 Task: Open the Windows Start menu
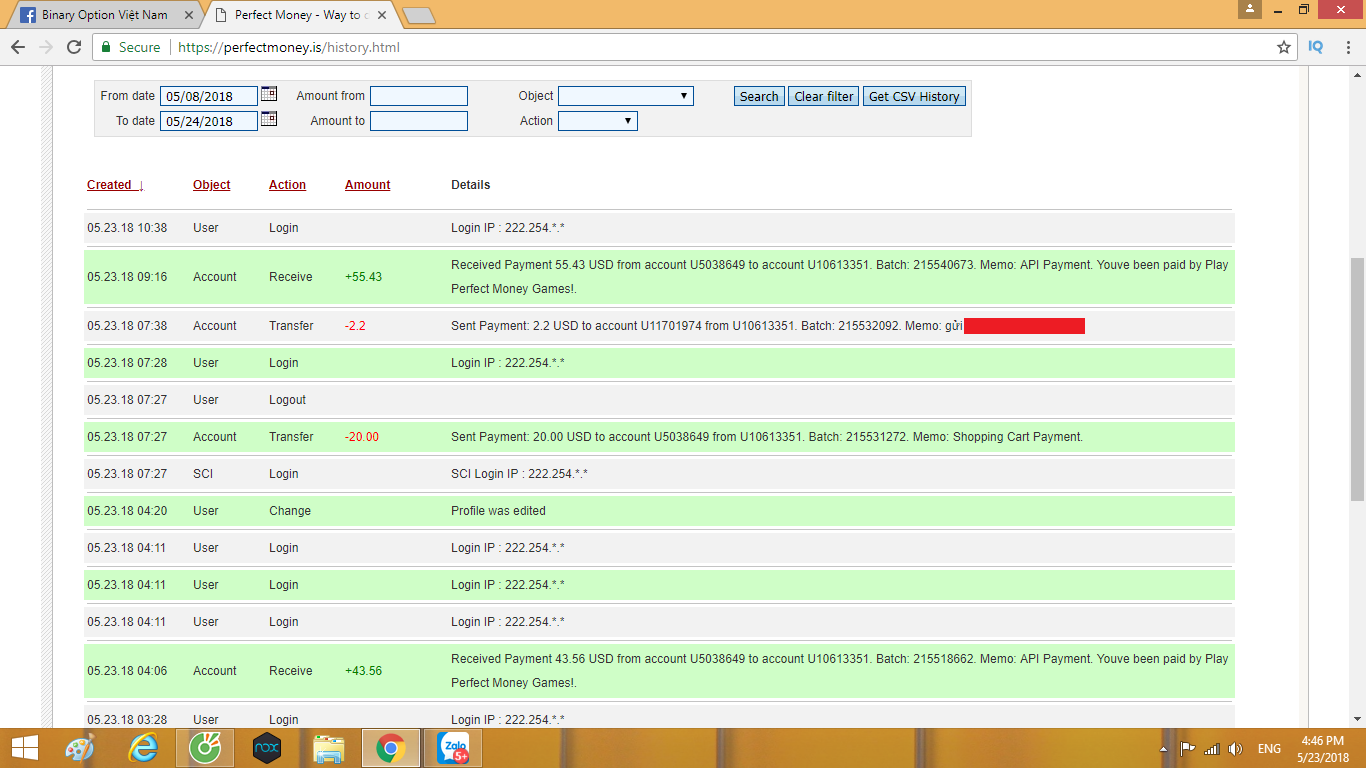tap(24, 748)
